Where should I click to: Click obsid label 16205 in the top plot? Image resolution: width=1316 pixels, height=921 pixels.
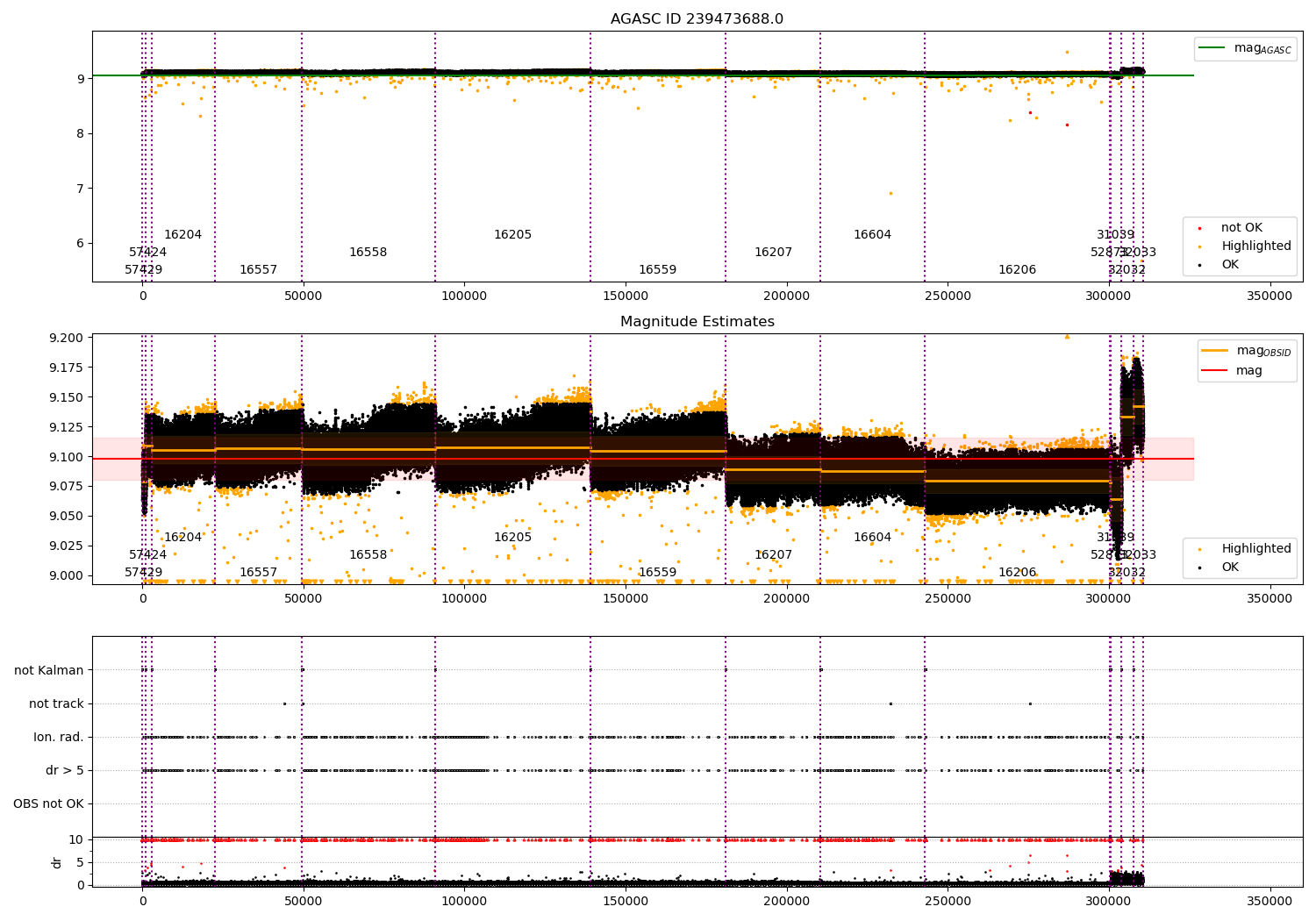click(512, 235)
